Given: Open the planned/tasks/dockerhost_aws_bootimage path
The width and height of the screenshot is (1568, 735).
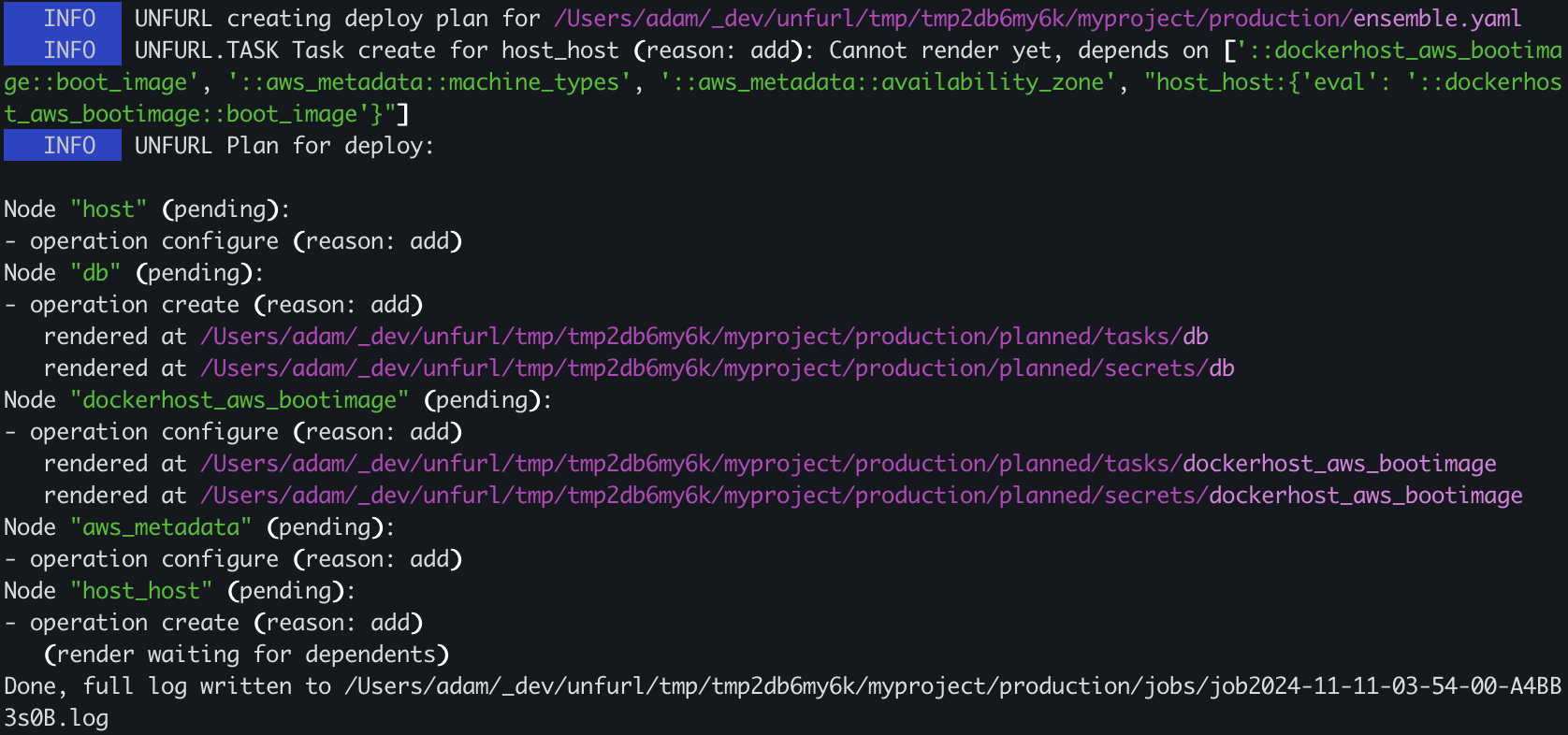Looking at the screenshot, I should tap(849, 464).
